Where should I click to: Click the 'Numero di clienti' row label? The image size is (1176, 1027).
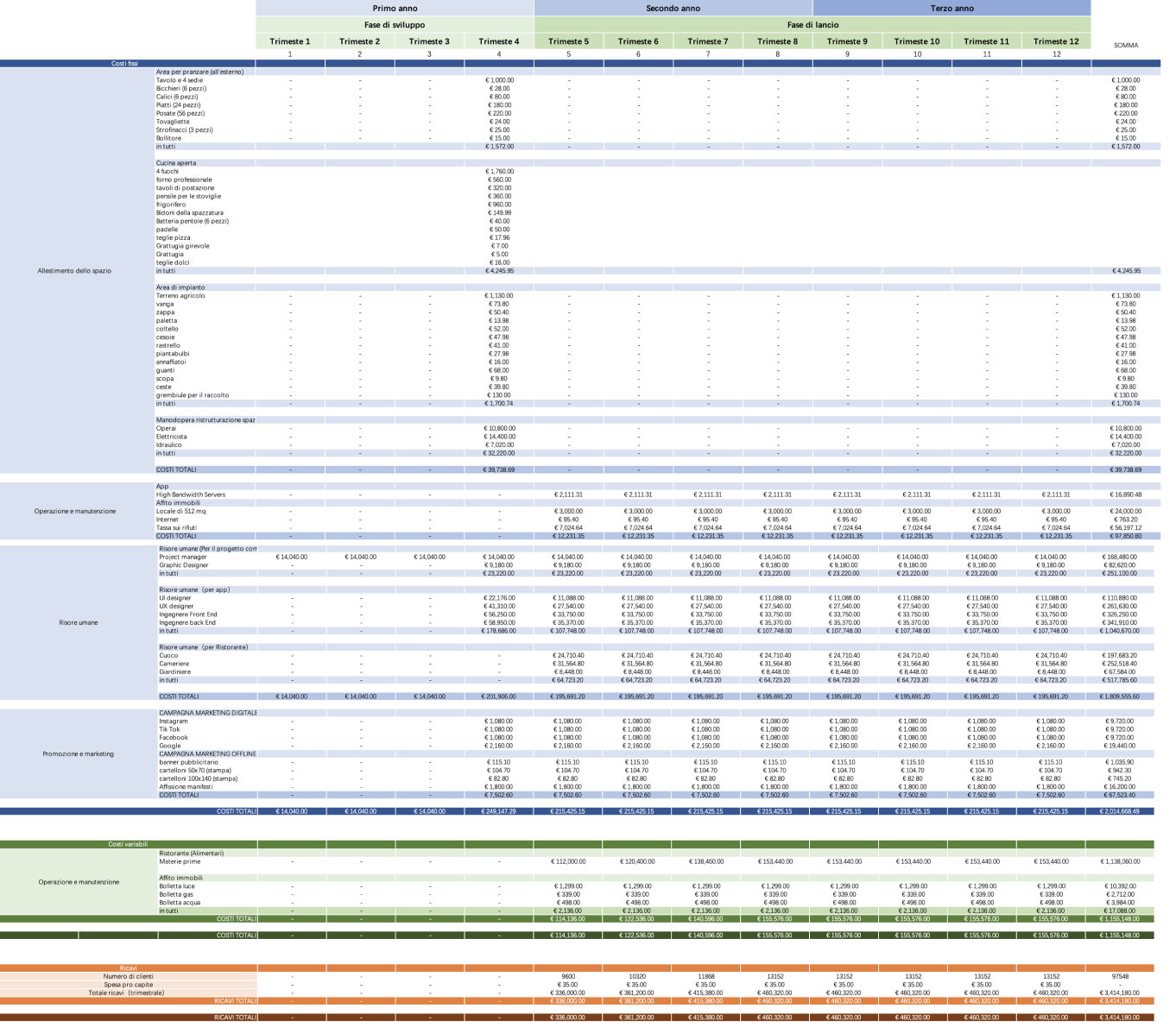(128, 976)
